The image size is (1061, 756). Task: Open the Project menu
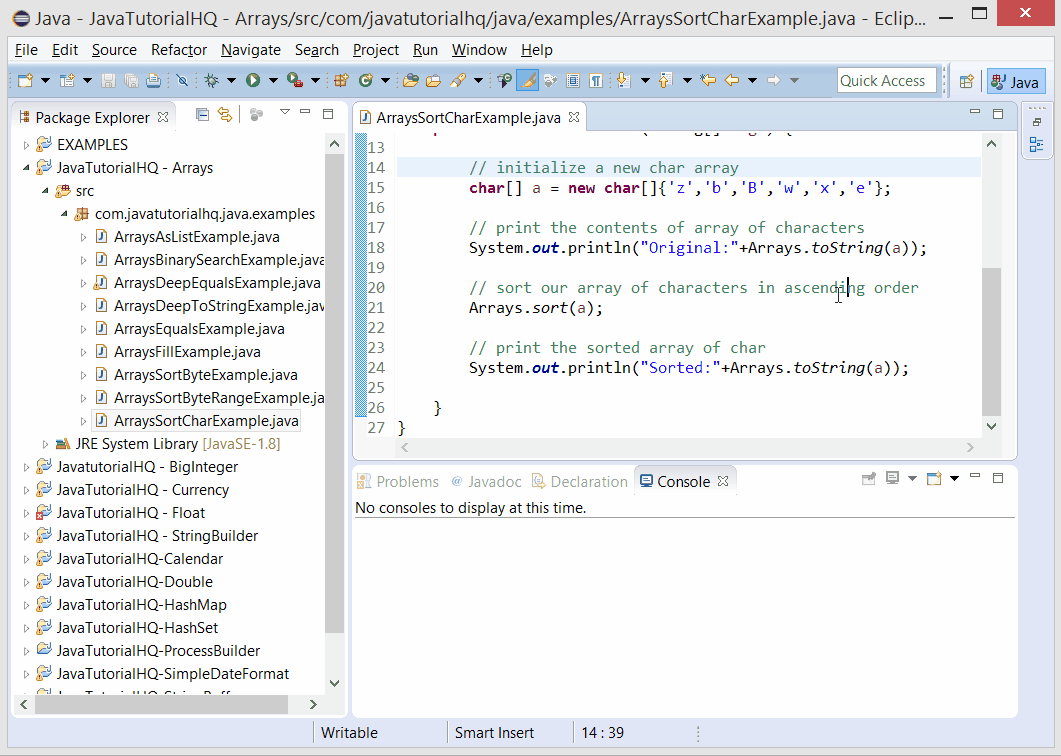point(376,50)
